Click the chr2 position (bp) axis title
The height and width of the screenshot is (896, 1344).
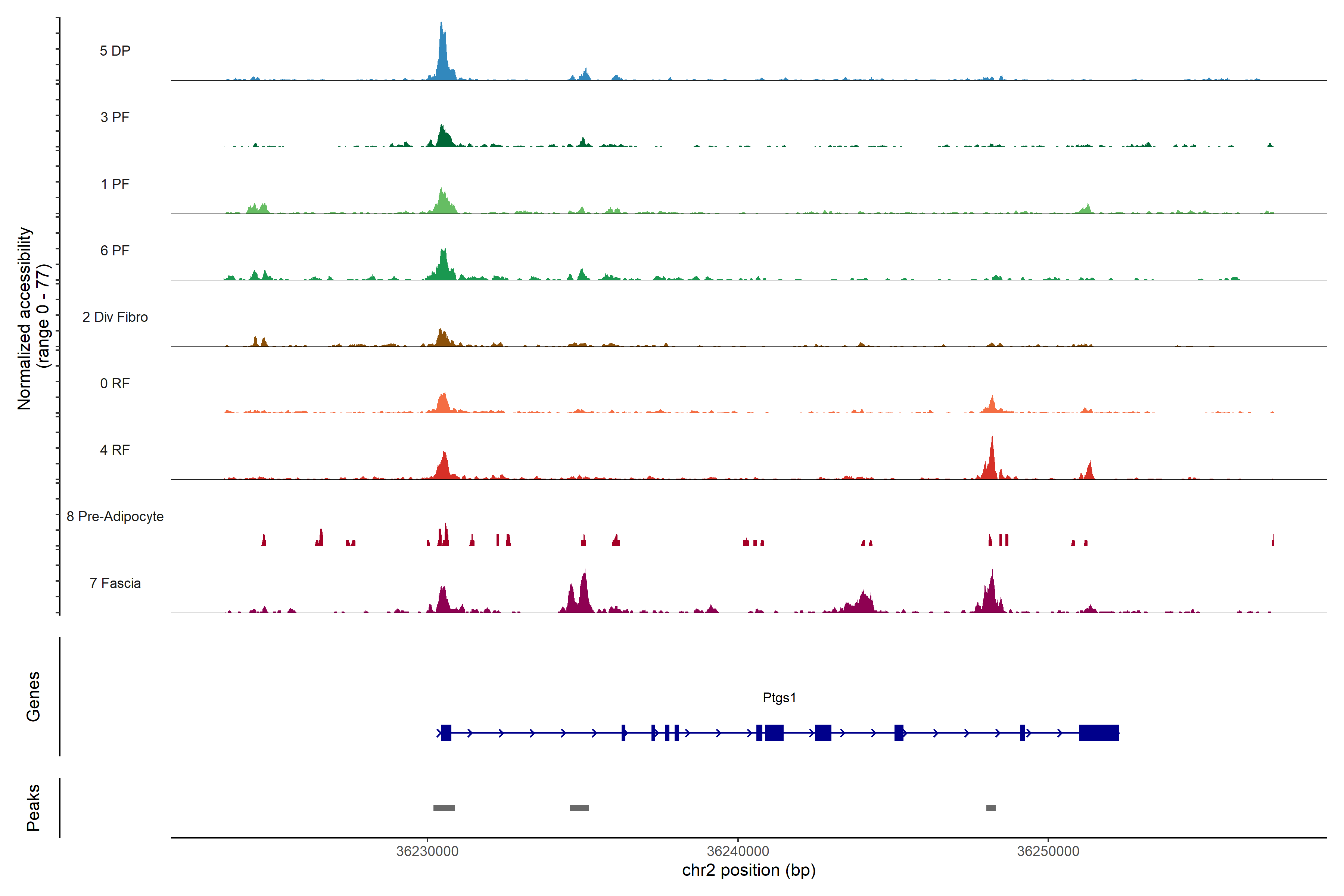click(x=749, y=870)
